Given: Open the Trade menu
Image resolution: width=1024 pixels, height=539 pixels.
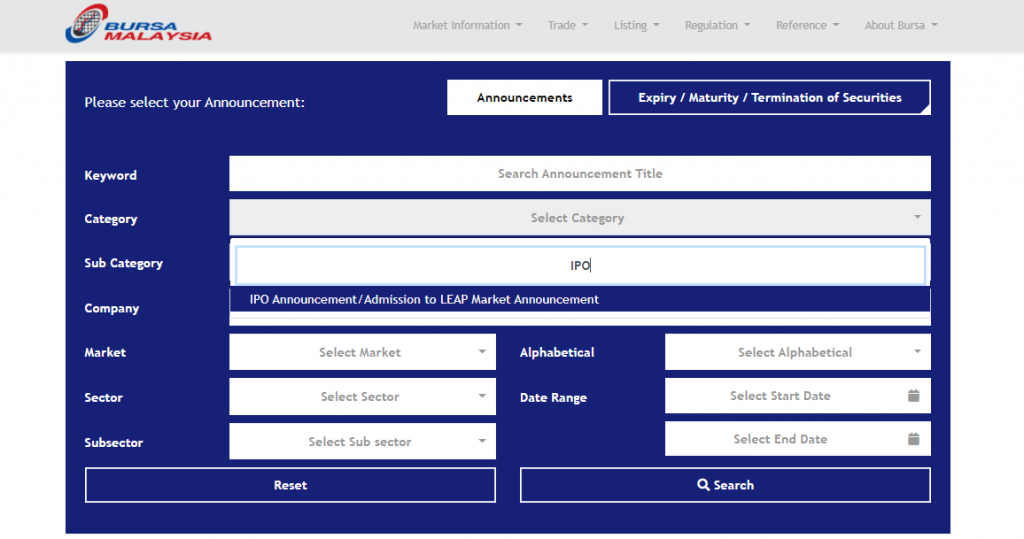Looking at the screenshot, I should (x=567, y=26).
